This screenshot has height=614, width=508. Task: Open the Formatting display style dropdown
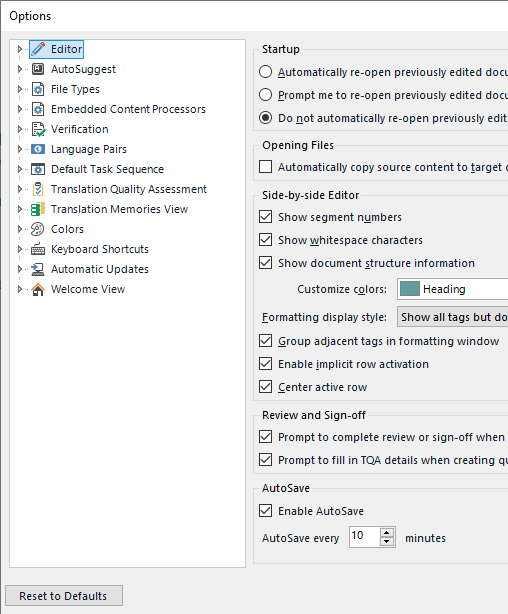click(x=452, y=317)
